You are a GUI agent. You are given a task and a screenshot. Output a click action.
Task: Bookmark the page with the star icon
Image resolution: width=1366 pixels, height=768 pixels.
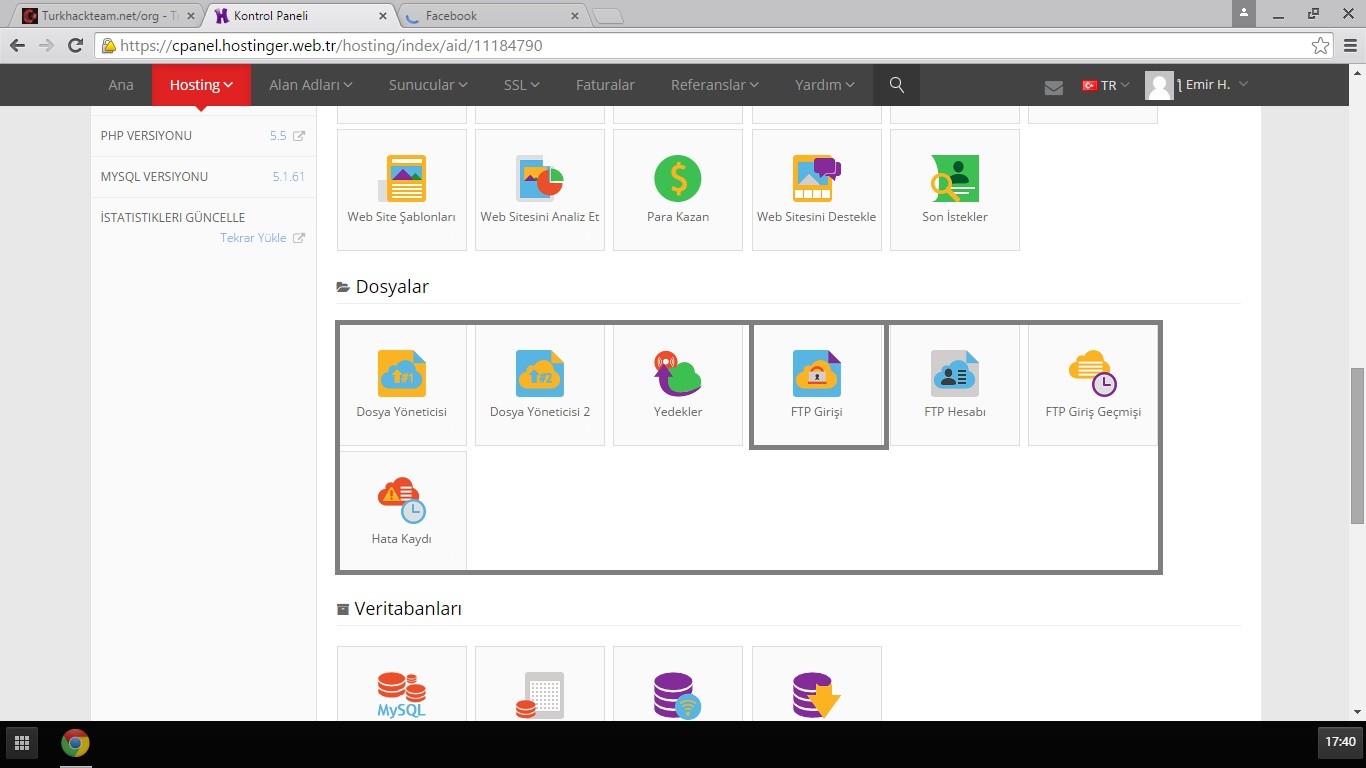pos(1321,45)
